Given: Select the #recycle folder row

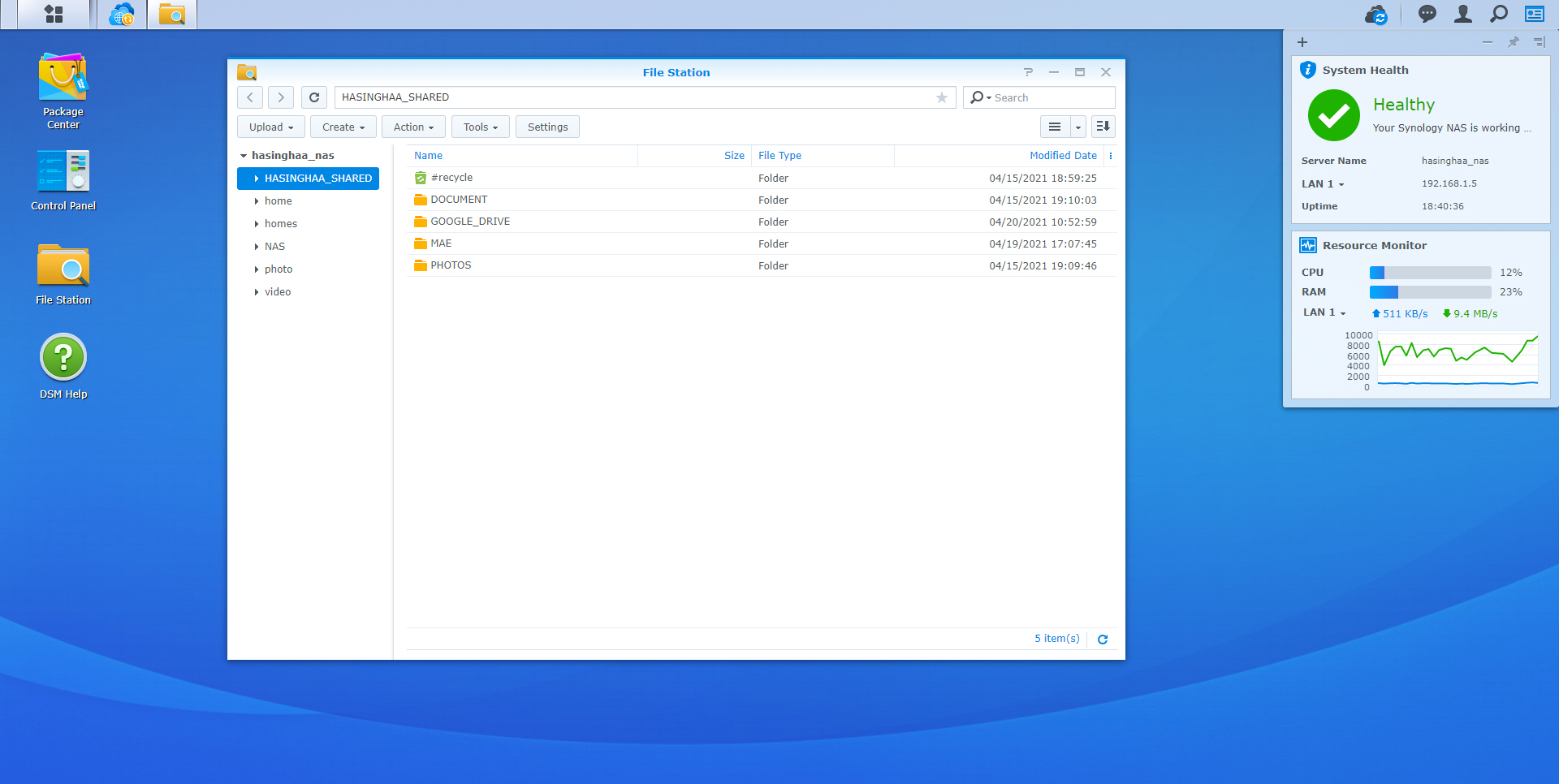Looking at the screenshot, I should [x=762, y=178].
